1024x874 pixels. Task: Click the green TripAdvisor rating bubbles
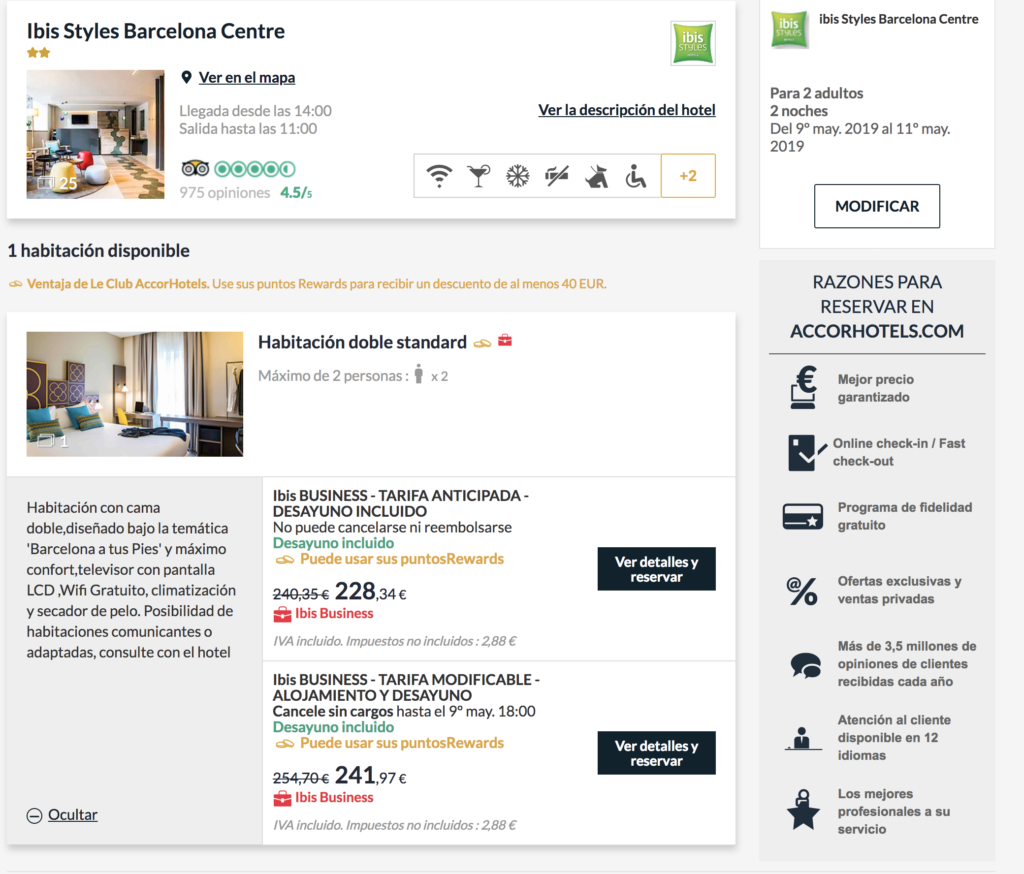pyautogui.click(x=255, y=169)
